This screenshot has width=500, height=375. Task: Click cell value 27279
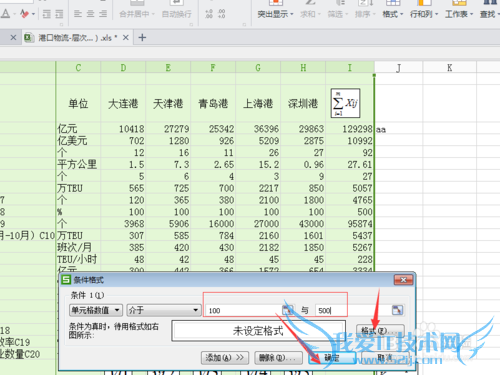click(168, 129)
